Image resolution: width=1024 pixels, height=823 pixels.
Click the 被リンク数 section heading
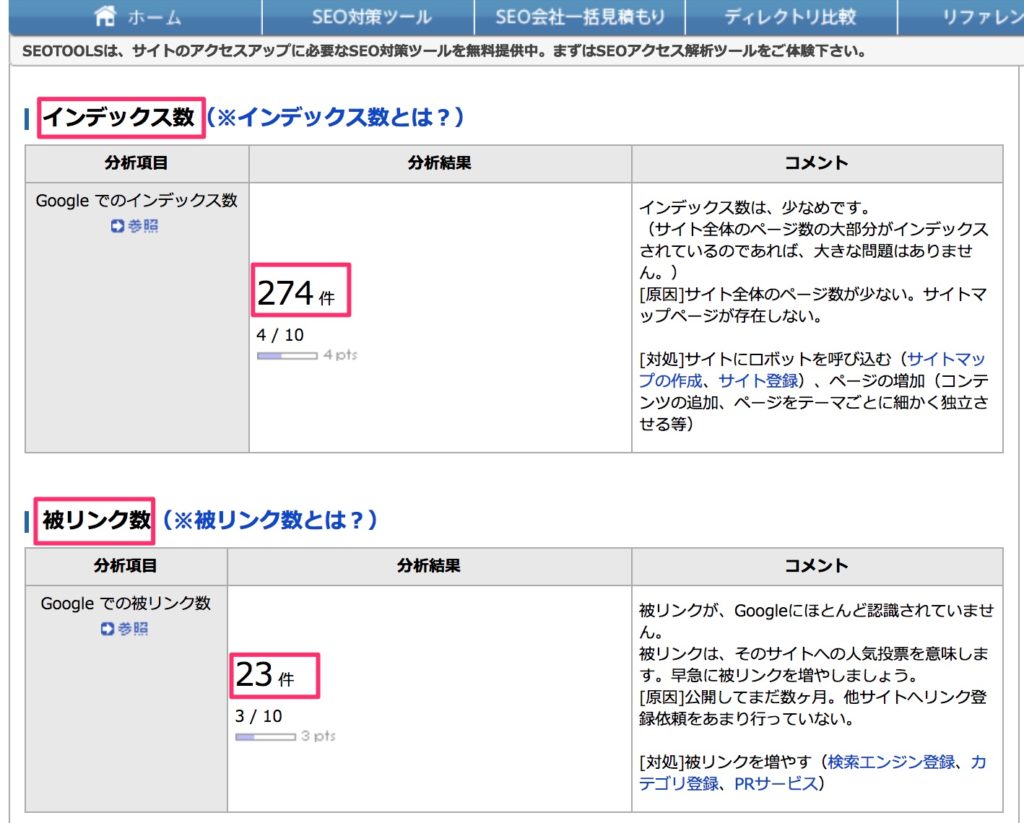[96, 520]
